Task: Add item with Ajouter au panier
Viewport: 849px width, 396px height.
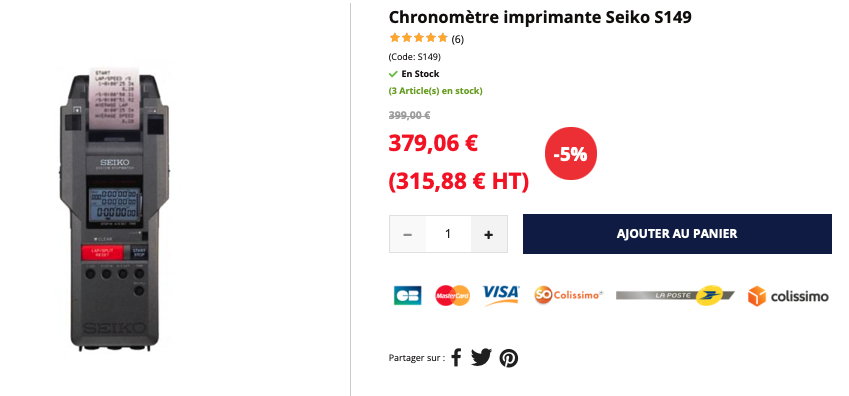Action: pos(677,234)
